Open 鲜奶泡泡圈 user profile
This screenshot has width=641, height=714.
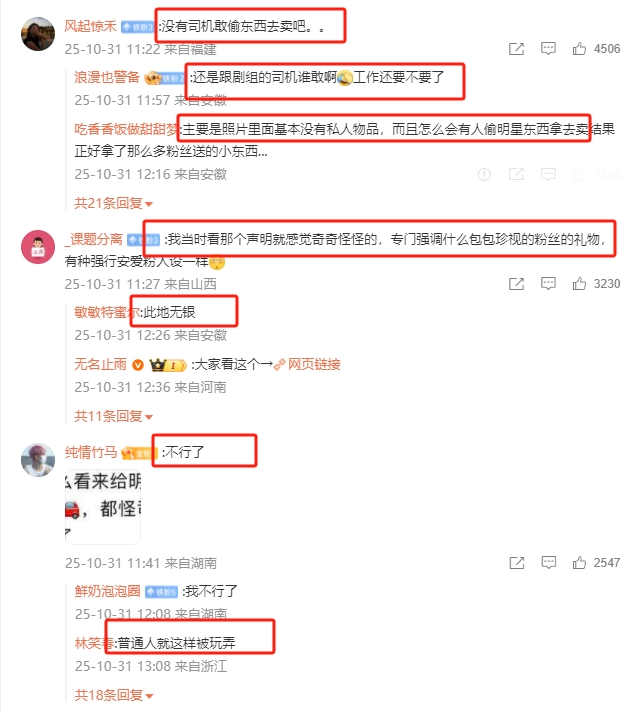pos(107,591)
